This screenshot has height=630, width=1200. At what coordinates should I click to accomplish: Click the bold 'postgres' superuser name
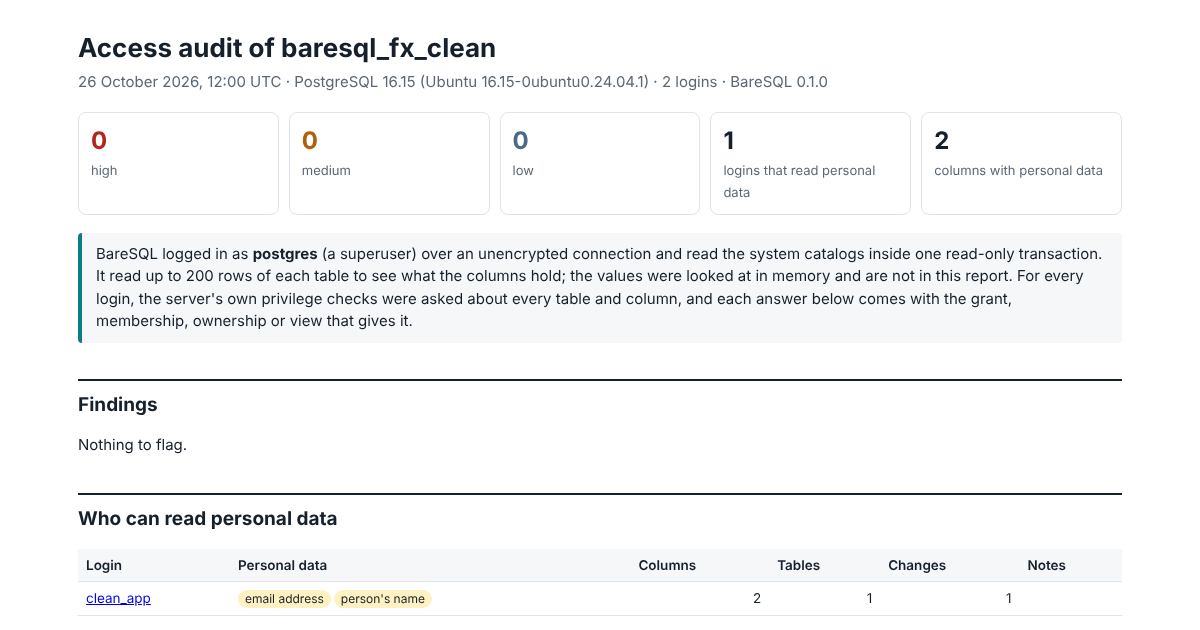(x=285, y=254)
